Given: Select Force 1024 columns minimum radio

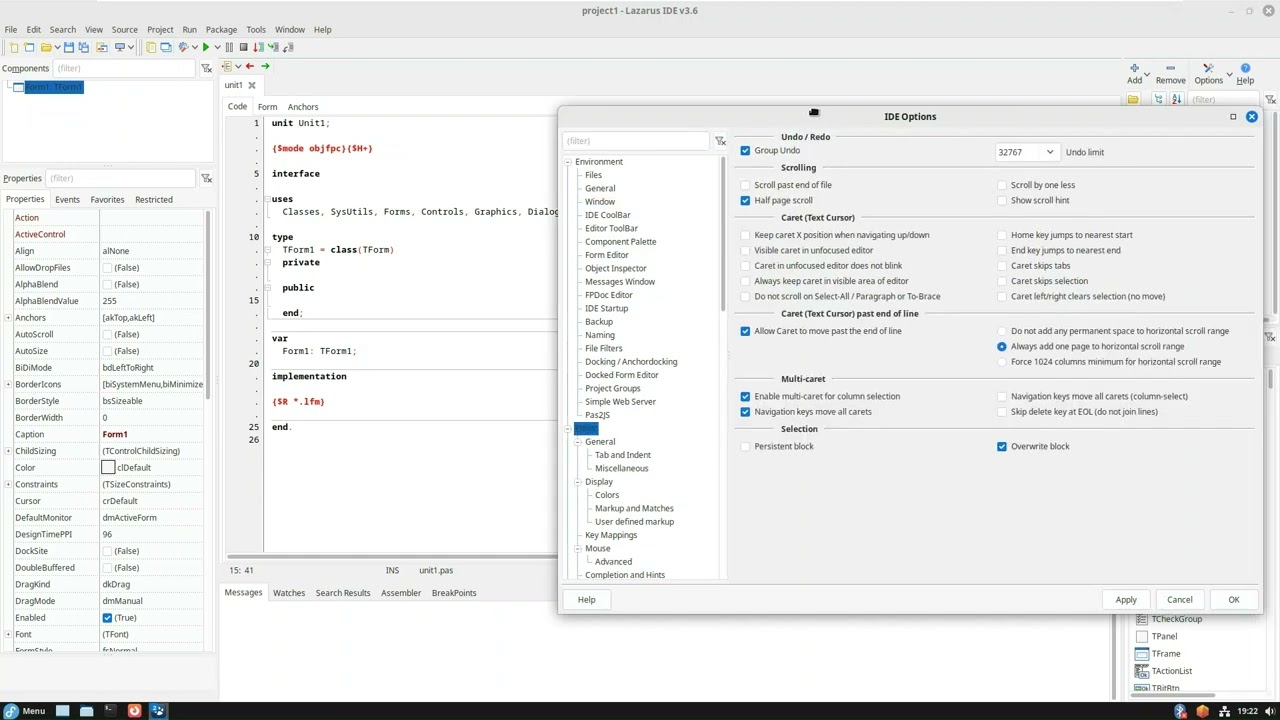Looking at the screenshot, I should tap(1001, 362).
